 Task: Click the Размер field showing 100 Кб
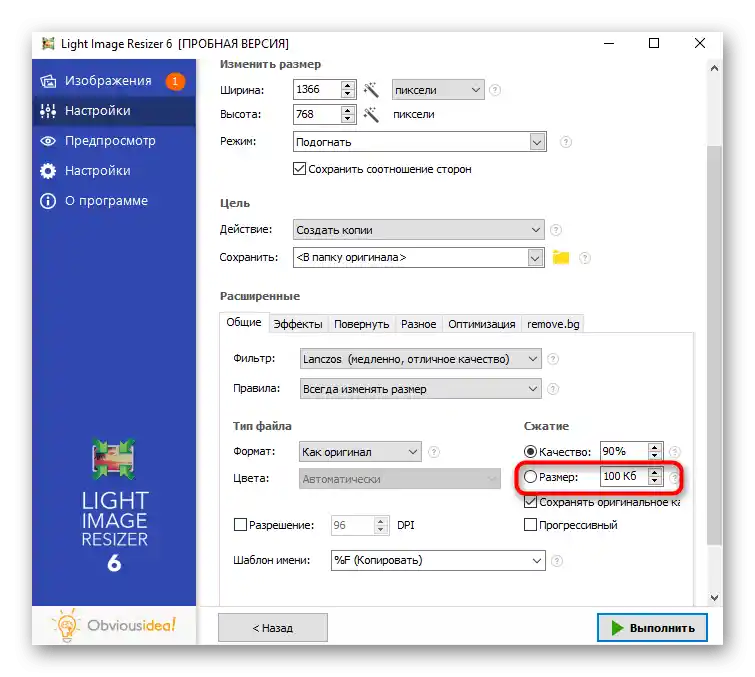(624, 476)
